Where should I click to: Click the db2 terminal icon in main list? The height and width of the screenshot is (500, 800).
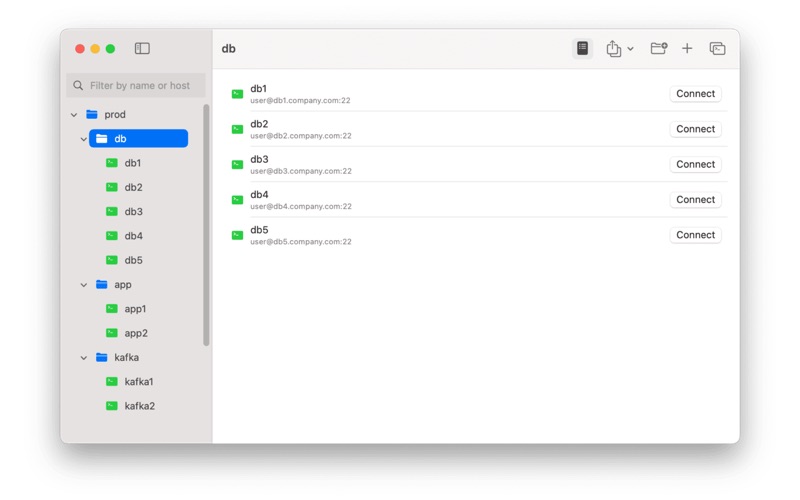pyautogui.click(x=237, y=129)
